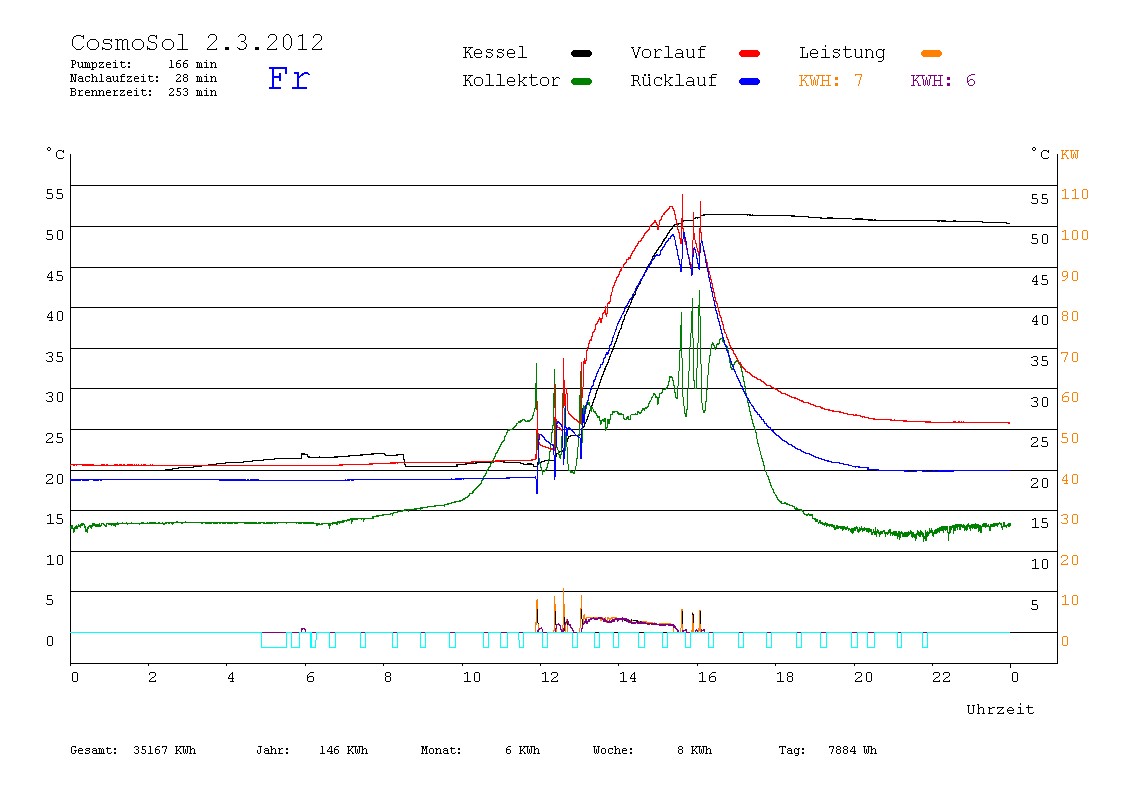Viewport: 1148px width, 812px height.
Task: Click the '6' hour tick on time axis
Action: [x=310, y=677]
